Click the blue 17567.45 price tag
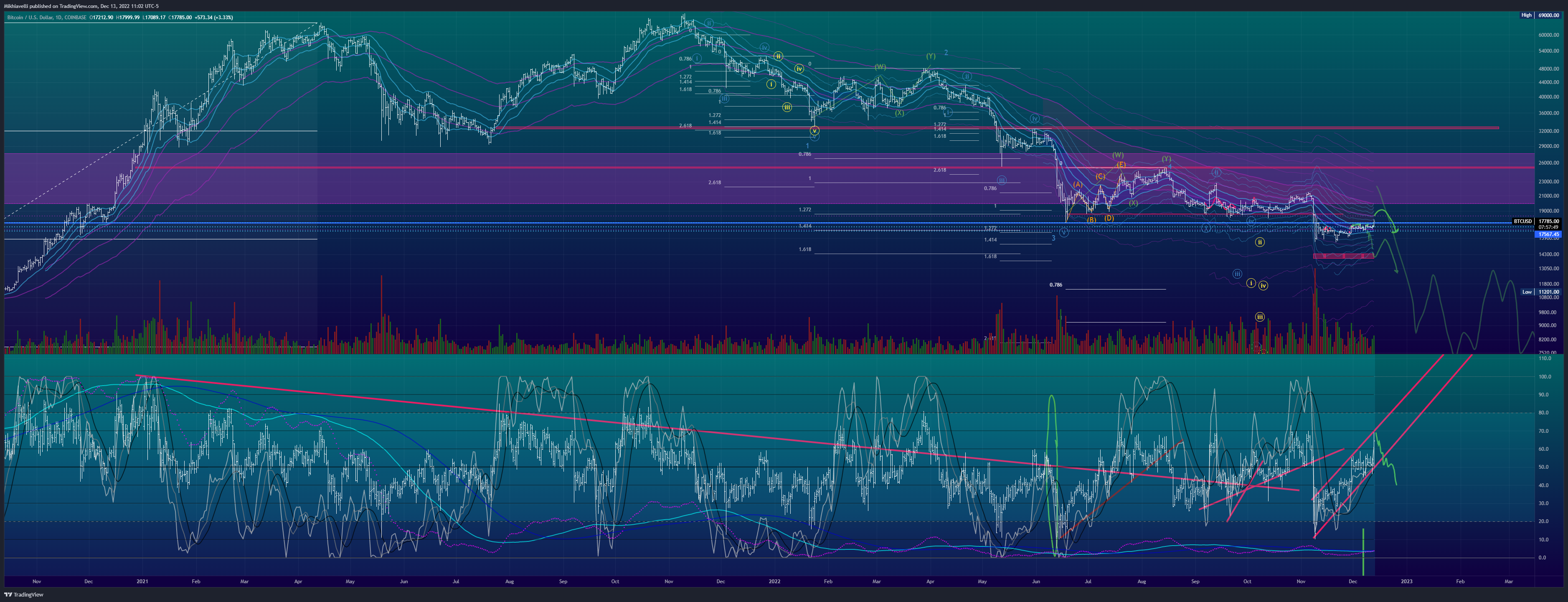Screen dimensions: 1568x602 (1548, 234)
